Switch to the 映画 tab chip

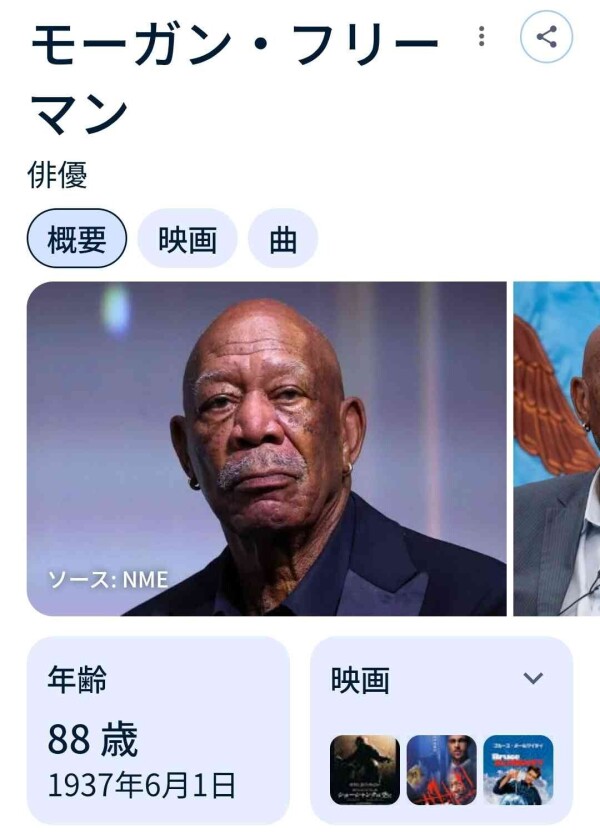pos(187,239)
